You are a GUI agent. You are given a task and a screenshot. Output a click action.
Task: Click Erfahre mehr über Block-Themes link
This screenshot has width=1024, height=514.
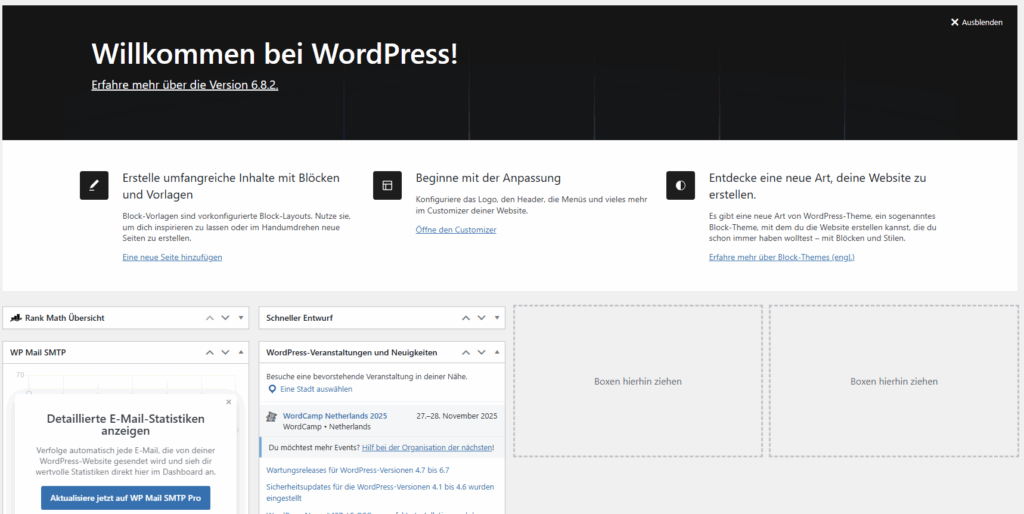782,257
